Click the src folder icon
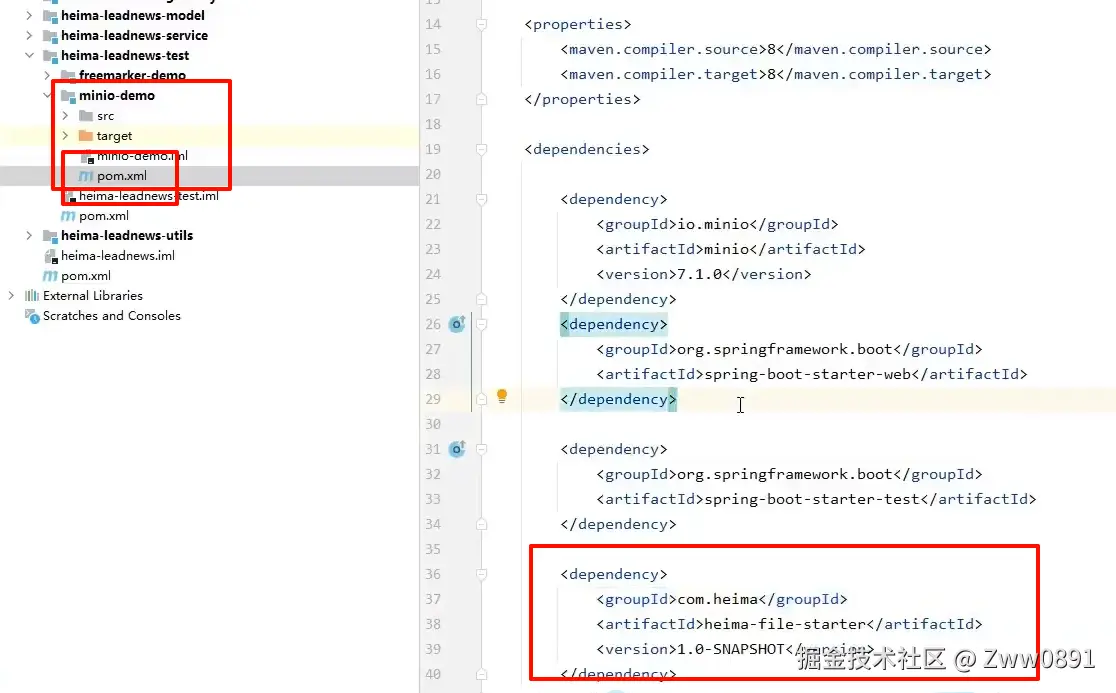The width and height of the screenshot is (1116, 693). point(86,115)
